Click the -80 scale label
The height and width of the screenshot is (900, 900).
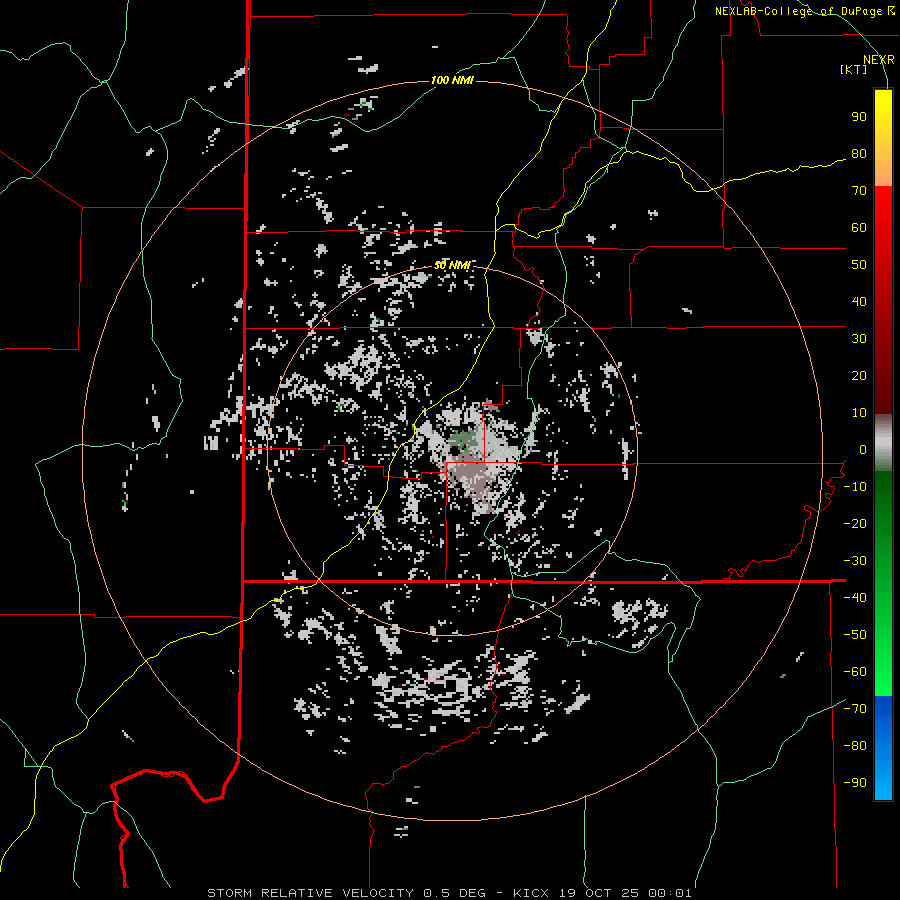tap(855, 746)
